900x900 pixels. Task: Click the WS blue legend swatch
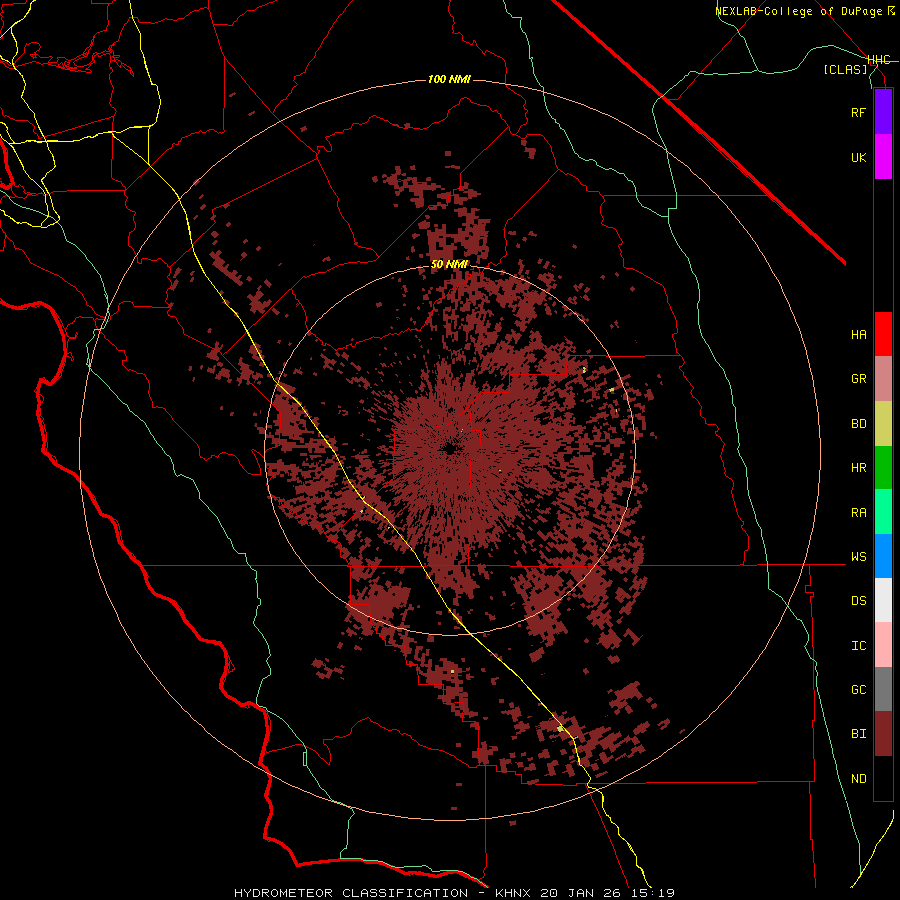tap(883, 556)
